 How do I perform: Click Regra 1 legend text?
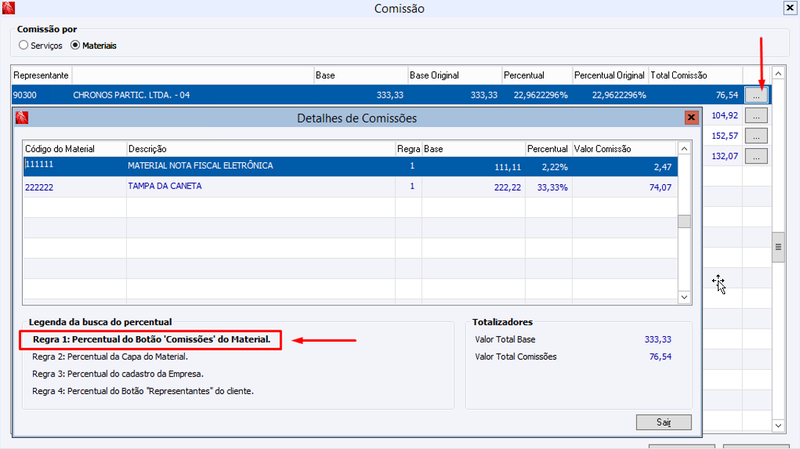click(x=152, y=340)
